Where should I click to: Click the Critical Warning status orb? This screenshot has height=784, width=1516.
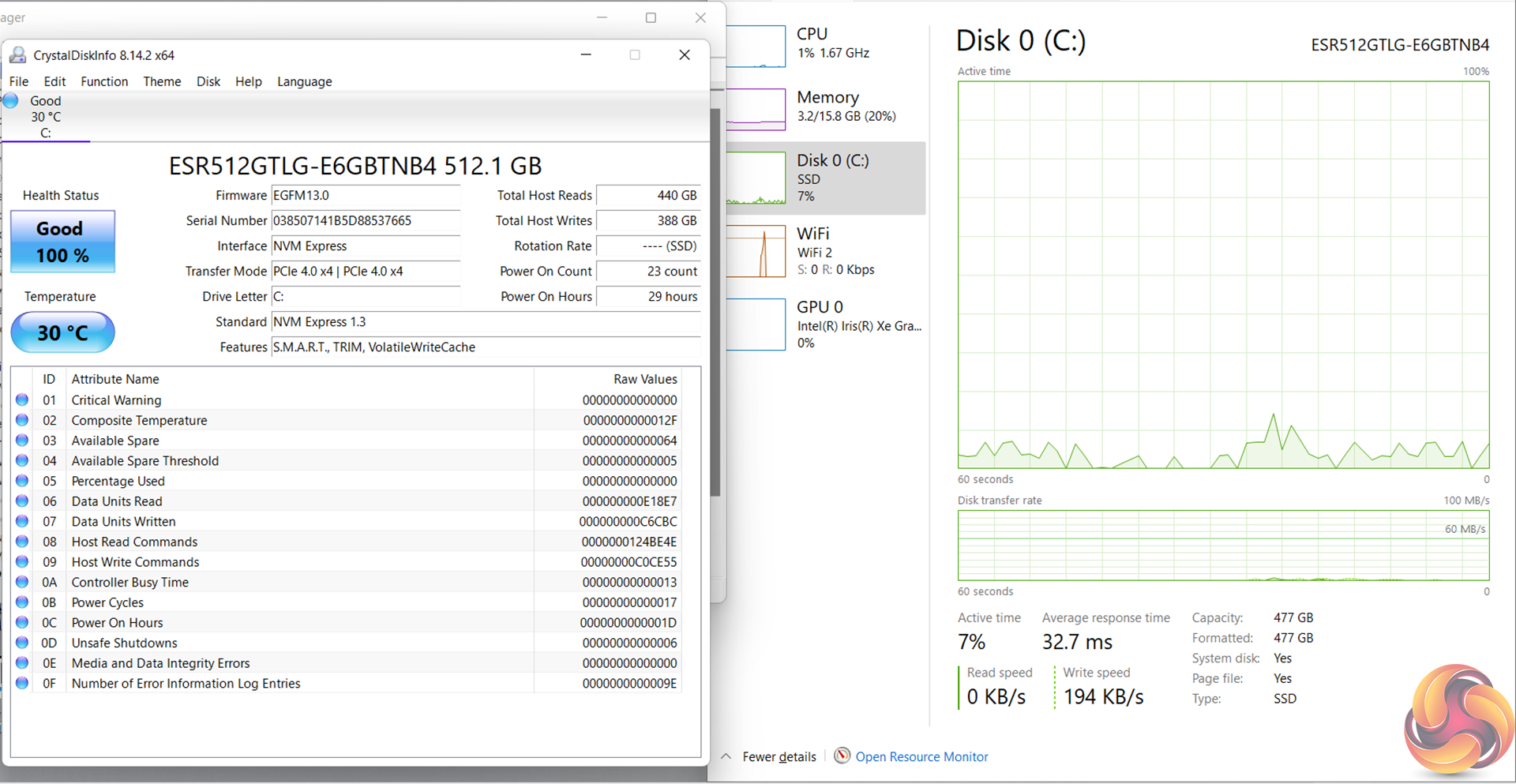22,400
